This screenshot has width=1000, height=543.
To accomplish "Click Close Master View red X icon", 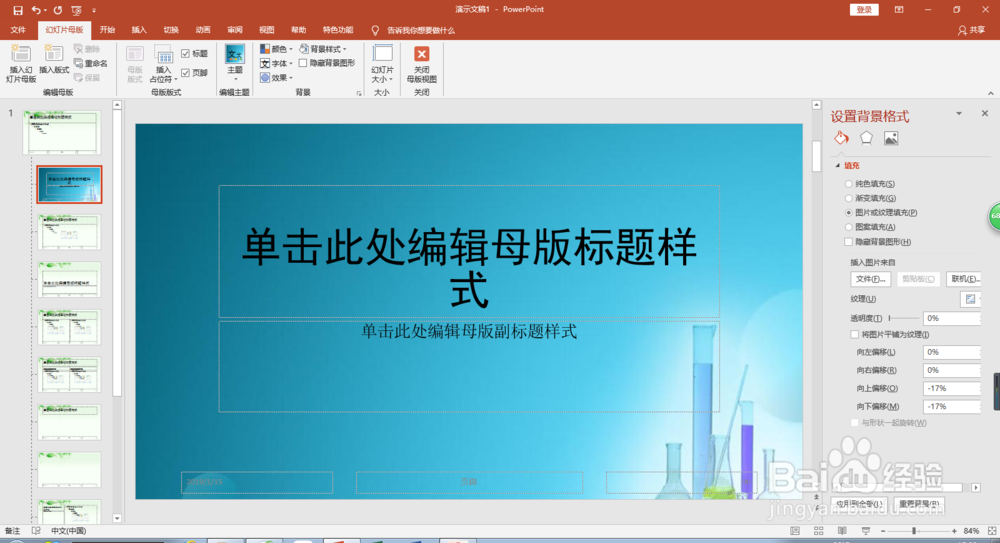I will pos(422,54).
